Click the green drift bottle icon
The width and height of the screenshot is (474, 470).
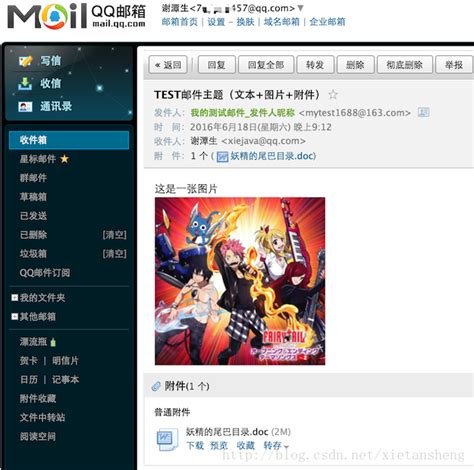tap(53, 342)
